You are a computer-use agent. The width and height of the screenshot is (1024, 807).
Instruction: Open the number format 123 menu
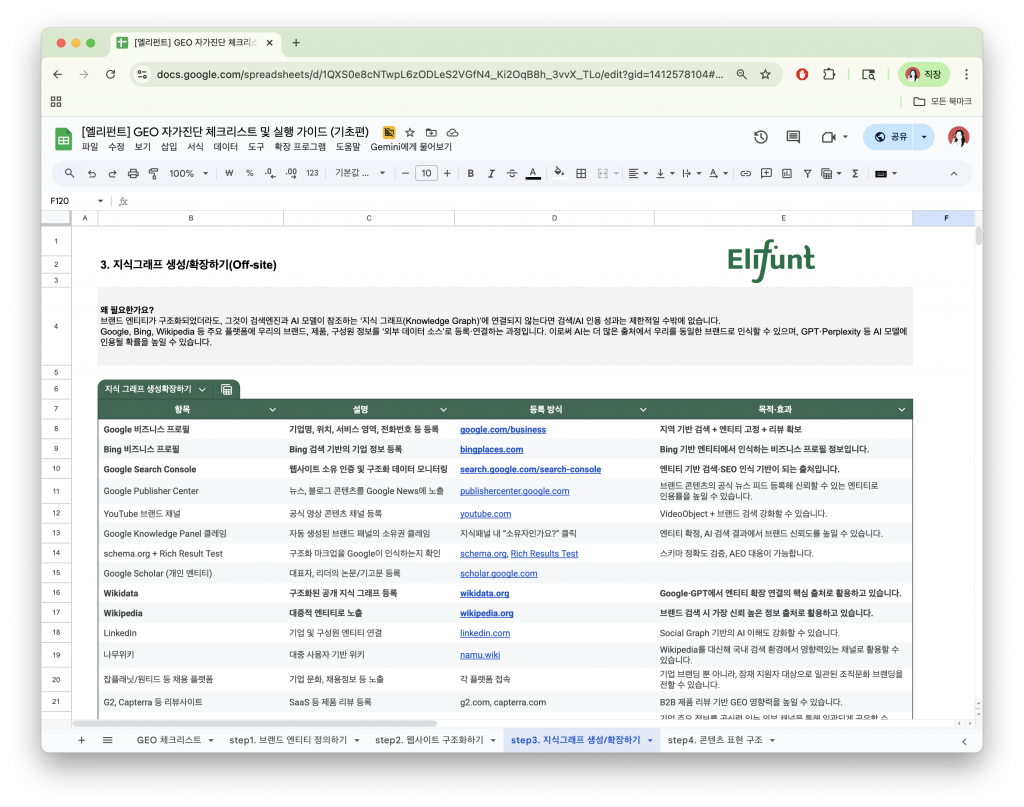point(312,174)
